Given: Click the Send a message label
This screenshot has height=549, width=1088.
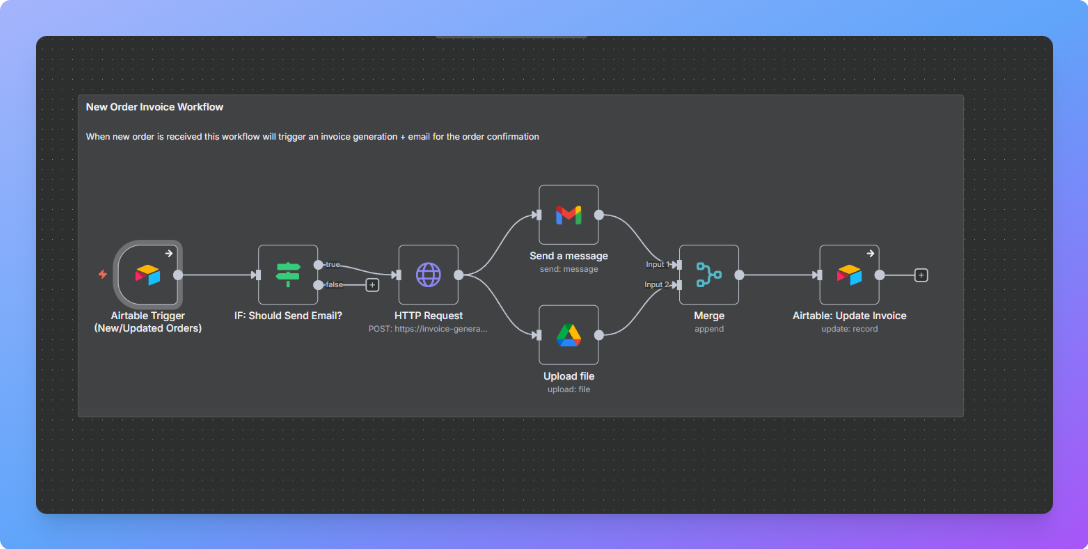Looking at the screenshot, I should pyautogui.click(x=569, y=256).
